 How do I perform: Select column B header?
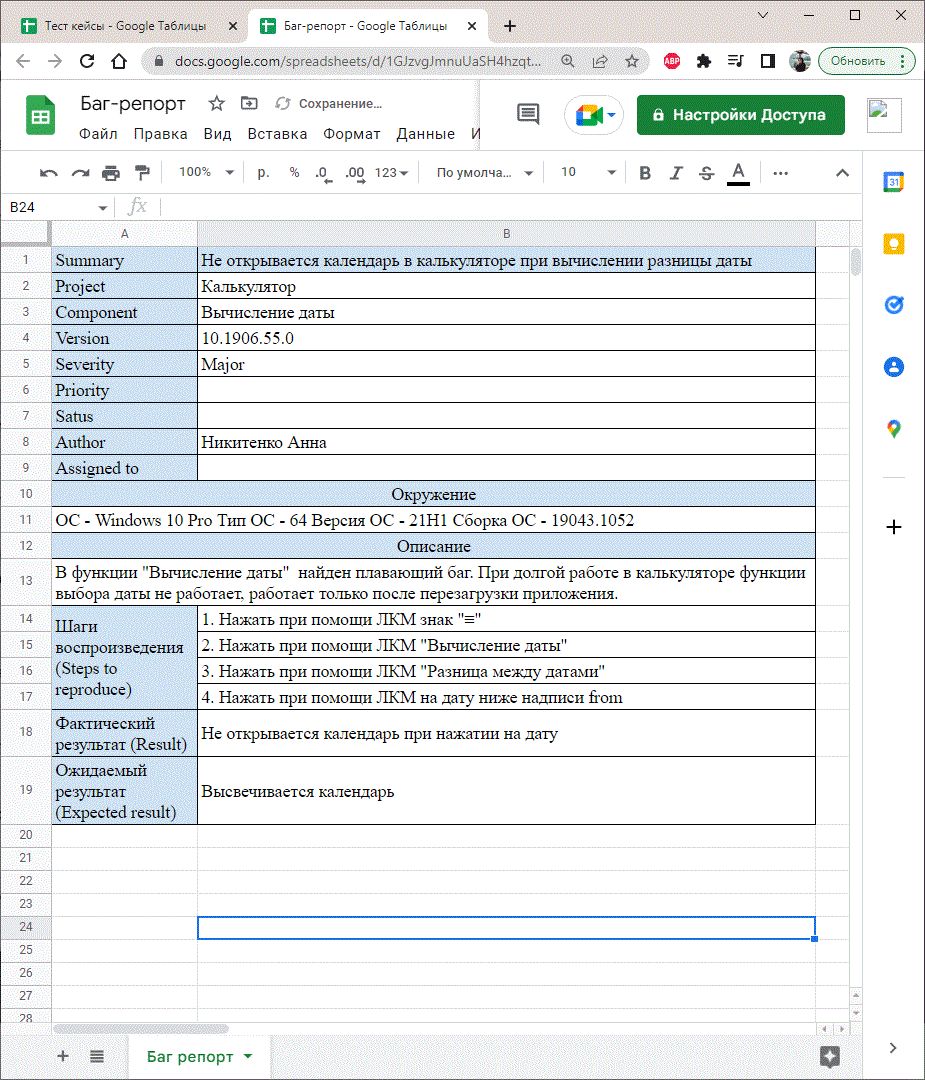[x=506, y=233]
